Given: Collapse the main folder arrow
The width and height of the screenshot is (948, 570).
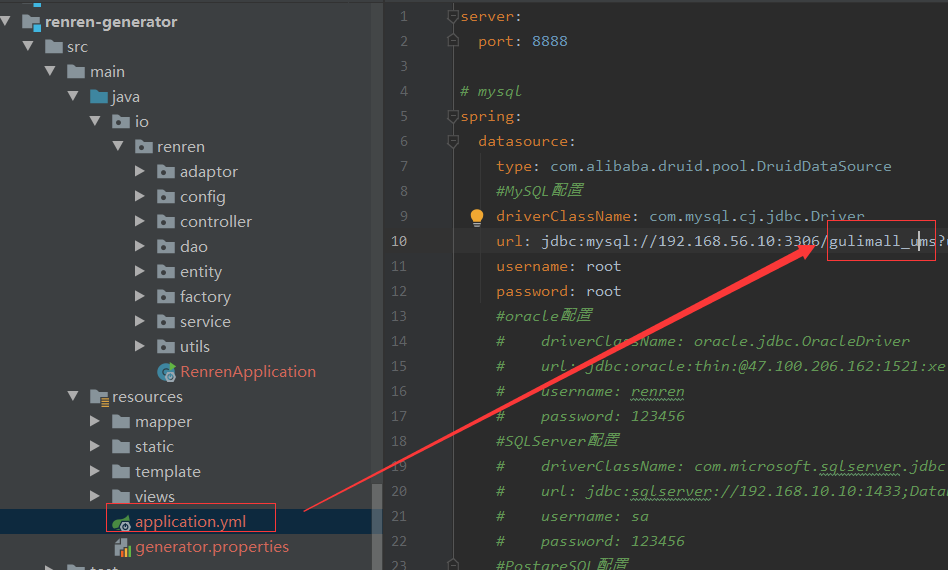Looking at the screenshot, I should pyautogui.click(x=50, y=71).
